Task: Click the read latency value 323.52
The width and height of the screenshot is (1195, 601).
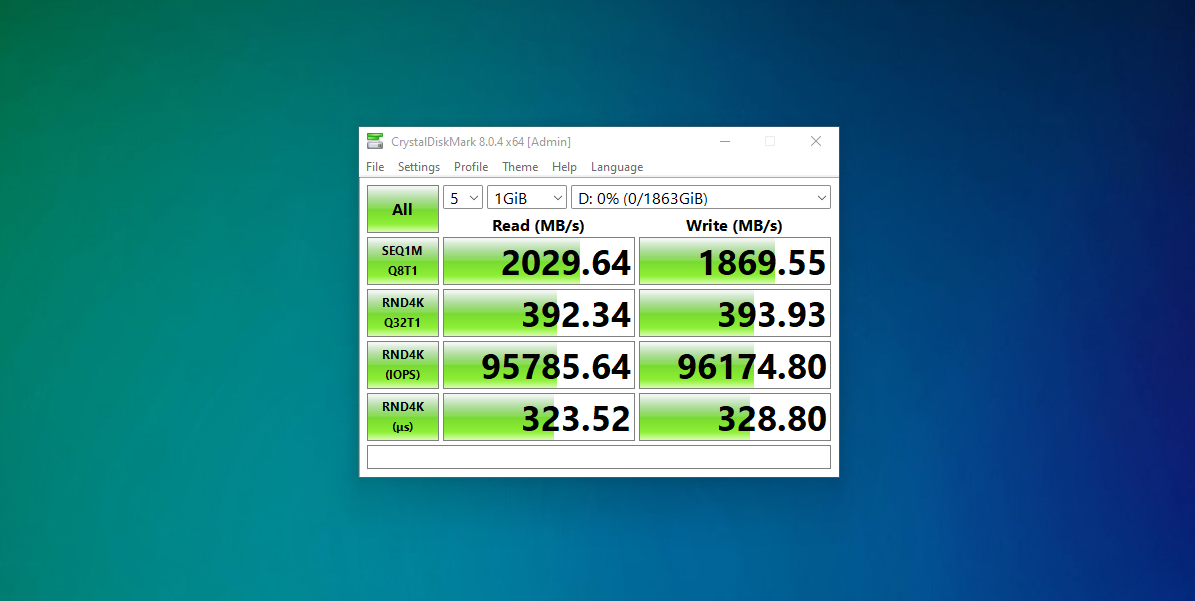Action: pos(539,417)
